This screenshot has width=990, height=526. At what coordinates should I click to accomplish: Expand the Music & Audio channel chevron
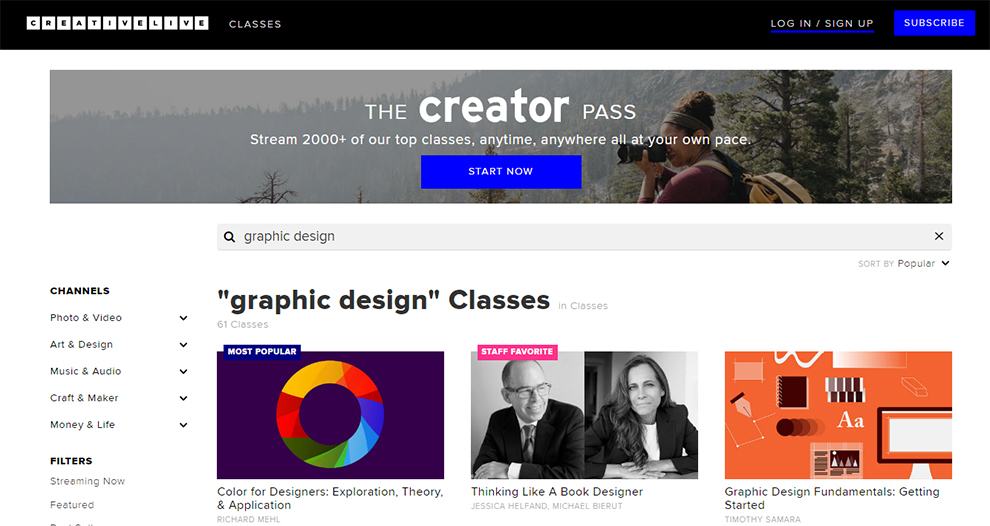(x=183, y=371)
